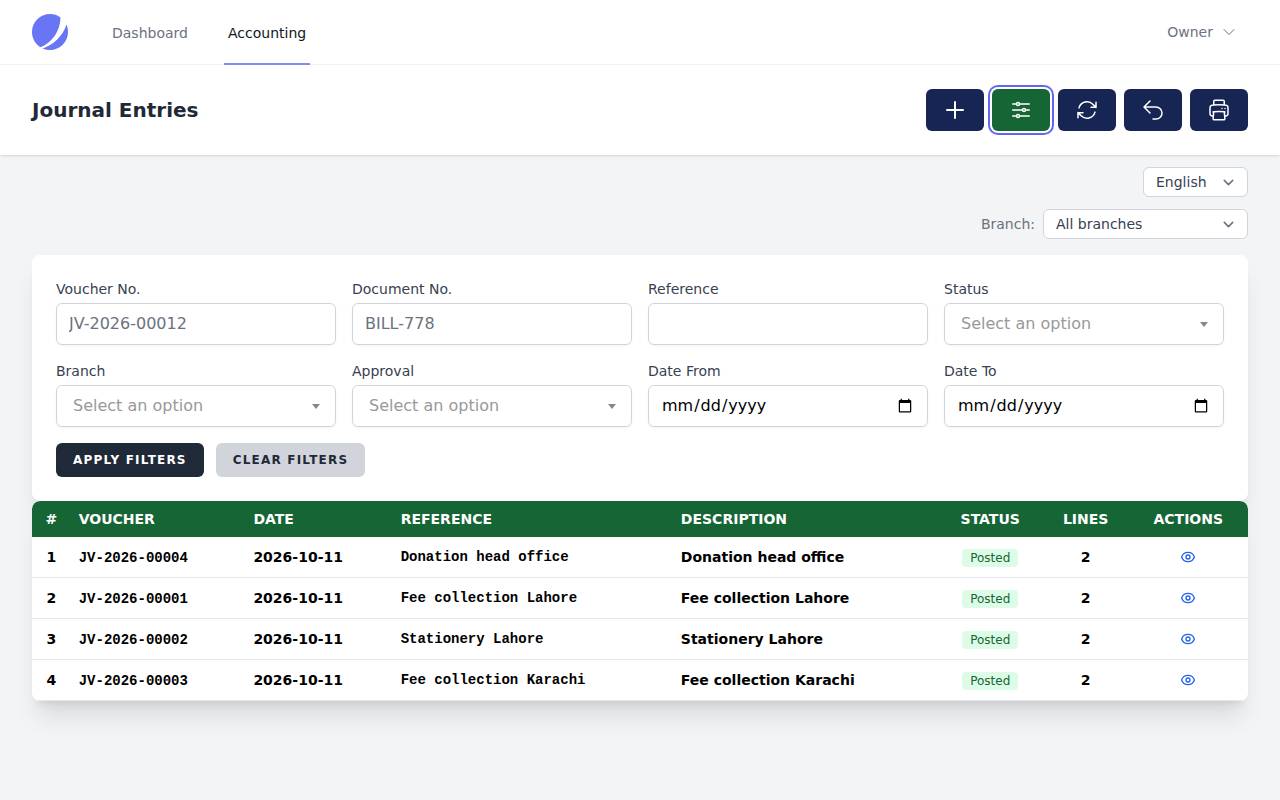
Task: Open the Owner user menu
Action: coord(1201,32)
